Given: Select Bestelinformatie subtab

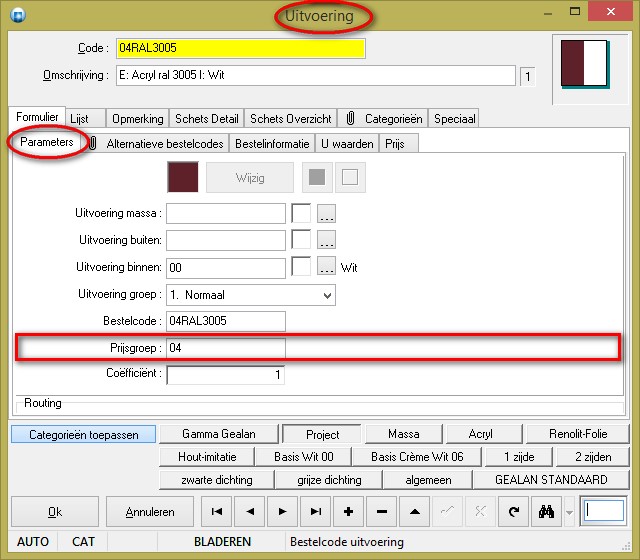Looking at the screenshot, I should point(272,144).
